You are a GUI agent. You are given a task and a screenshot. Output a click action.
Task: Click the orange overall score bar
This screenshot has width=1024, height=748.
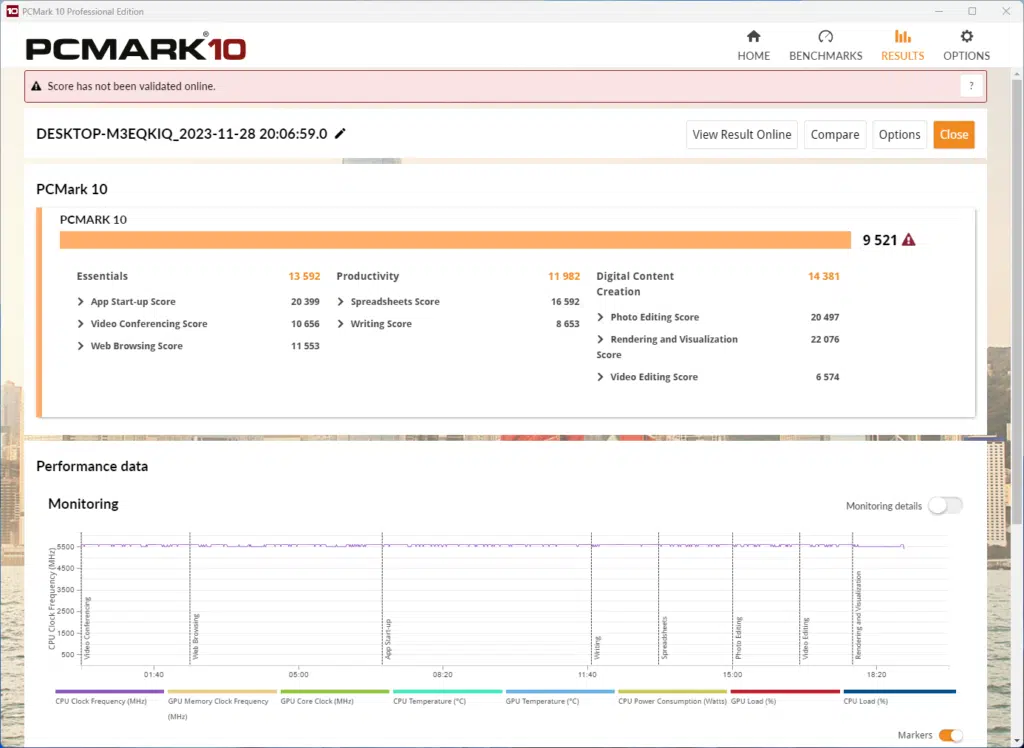[455, 240]
